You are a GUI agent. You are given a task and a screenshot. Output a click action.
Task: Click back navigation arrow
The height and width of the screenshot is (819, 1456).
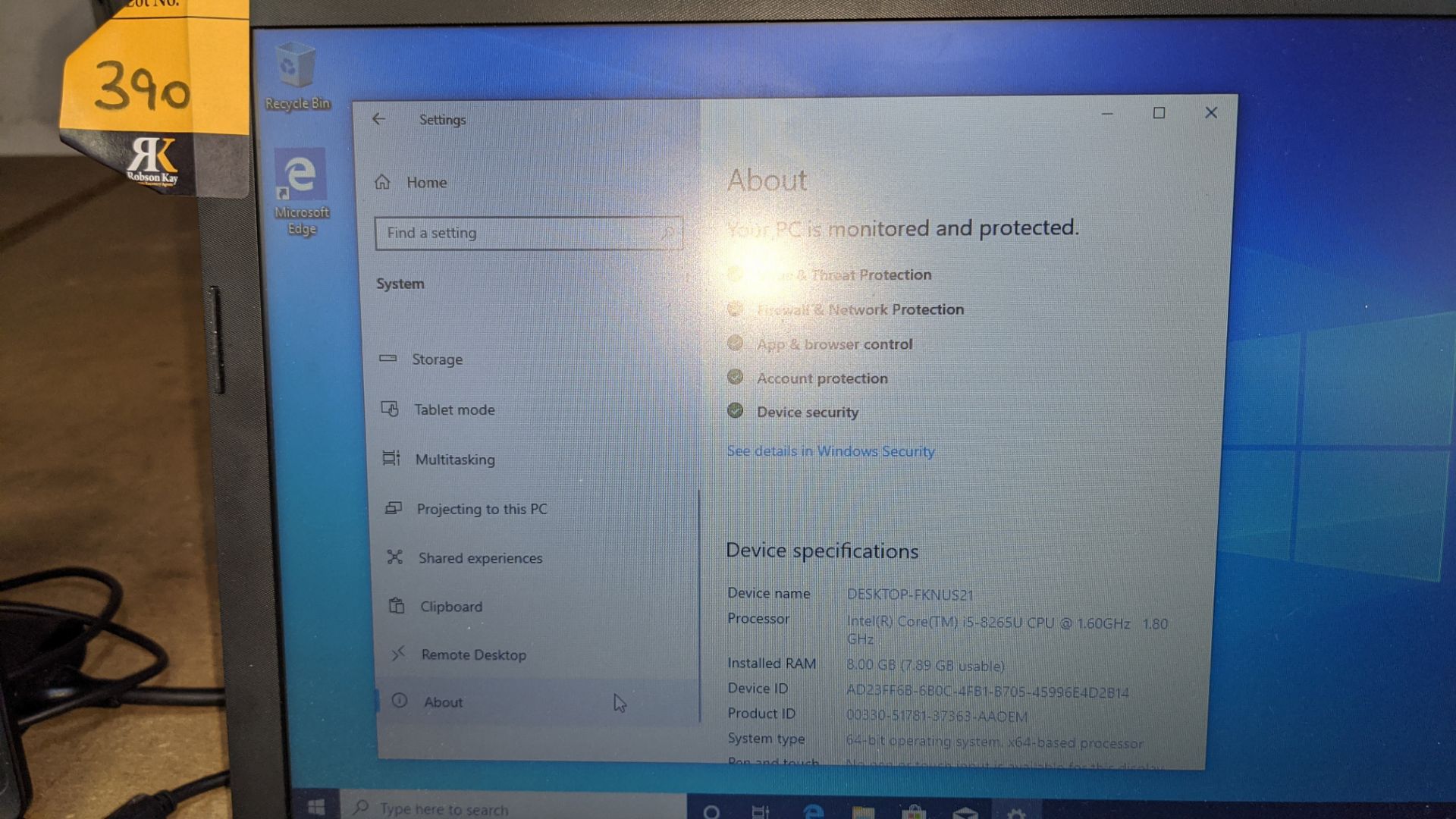tap(379, 119)
